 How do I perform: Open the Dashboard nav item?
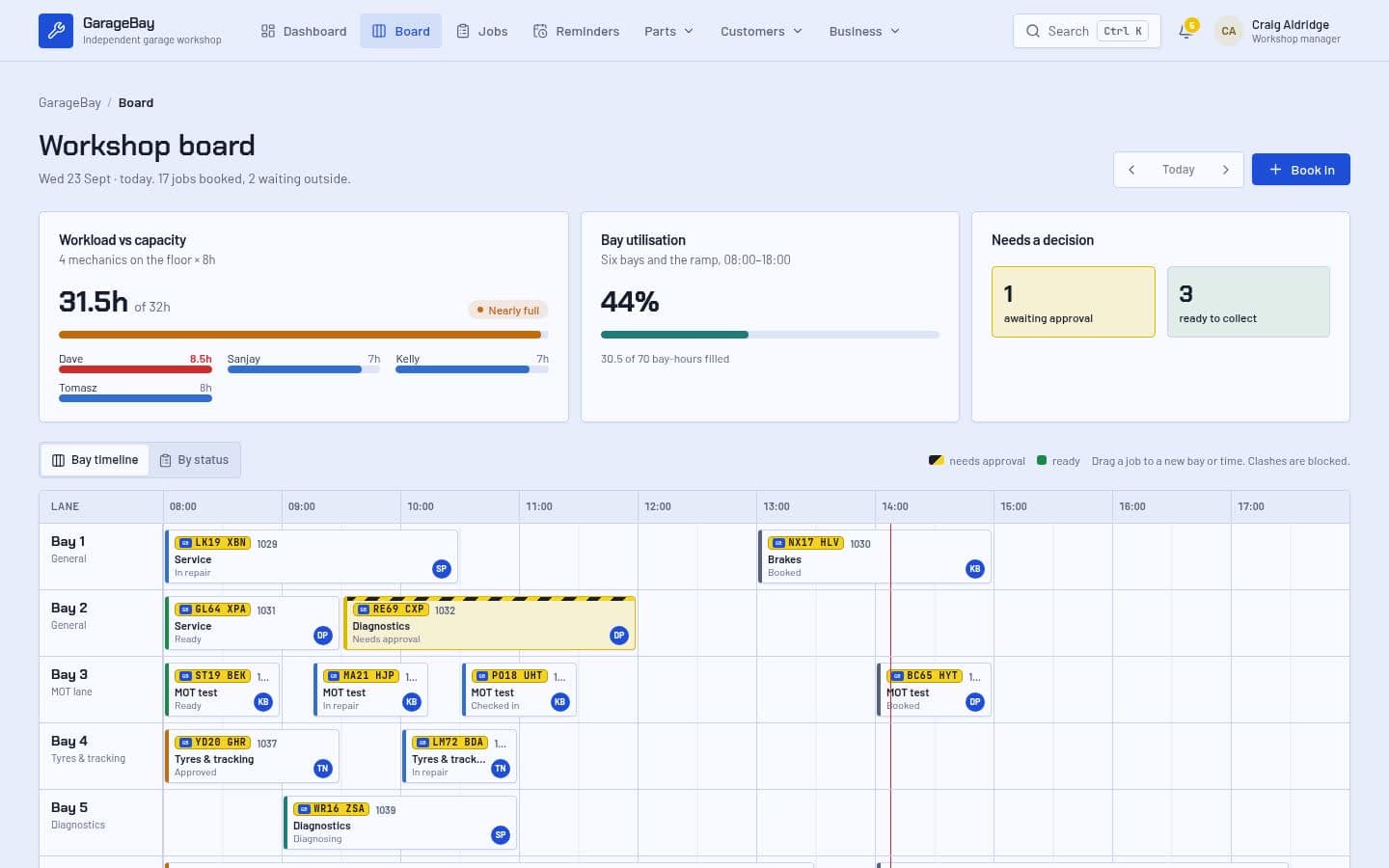[304, 31]
